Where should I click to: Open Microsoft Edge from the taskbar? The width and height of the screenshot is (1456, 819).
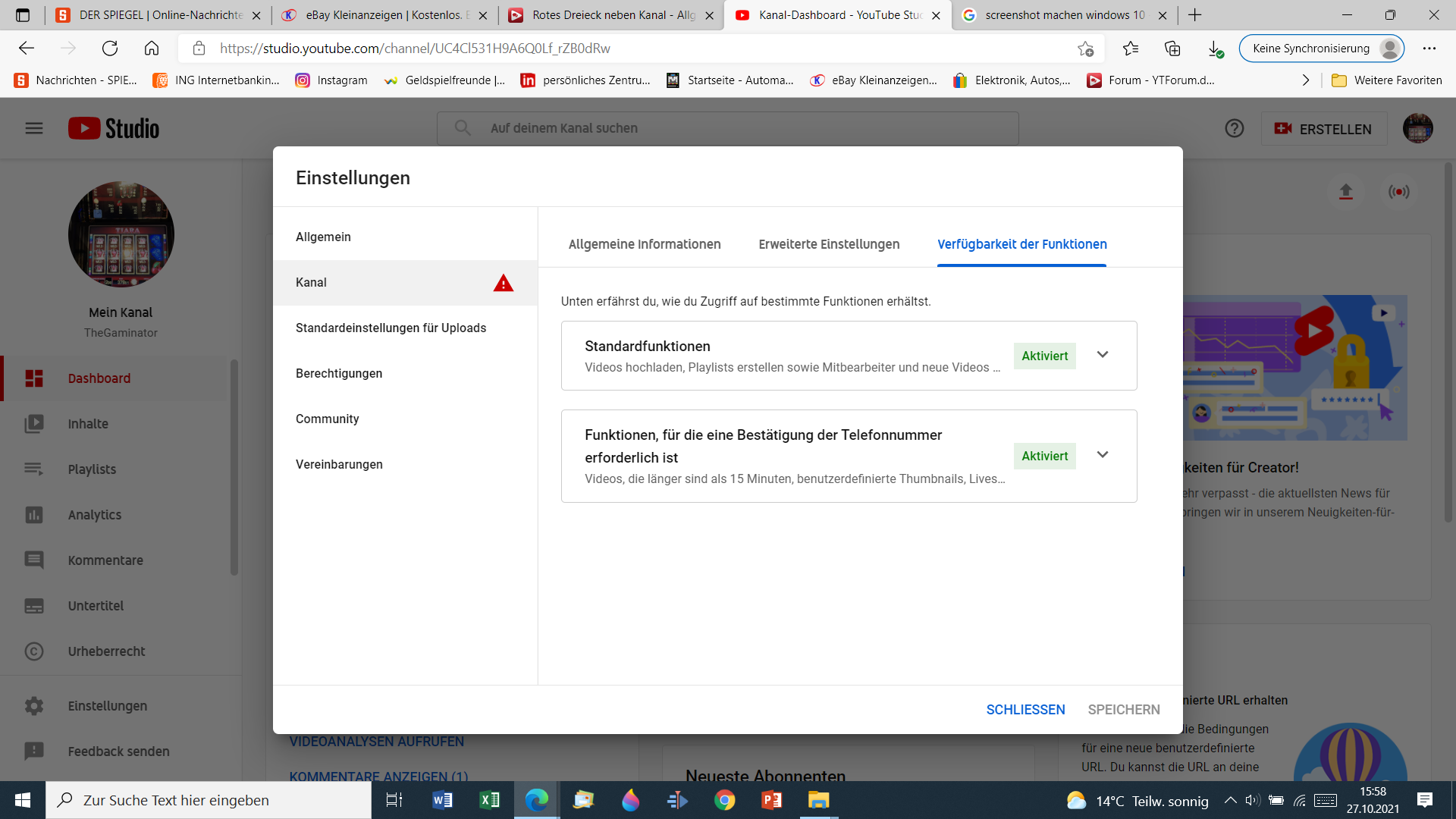click(x=537, y=800)
